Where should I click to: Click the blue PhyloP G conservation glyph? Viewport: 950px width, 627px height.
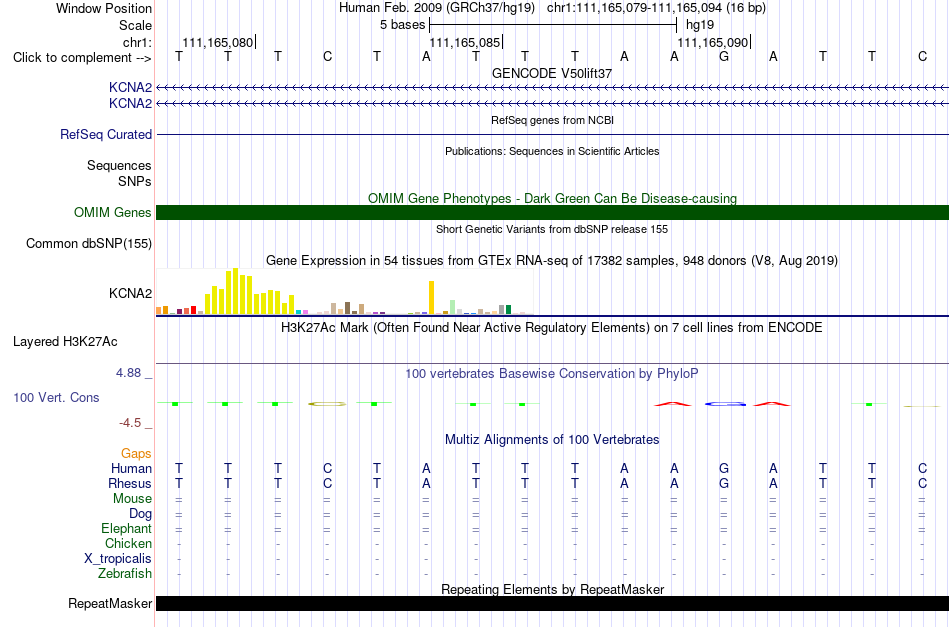point(726,403)
